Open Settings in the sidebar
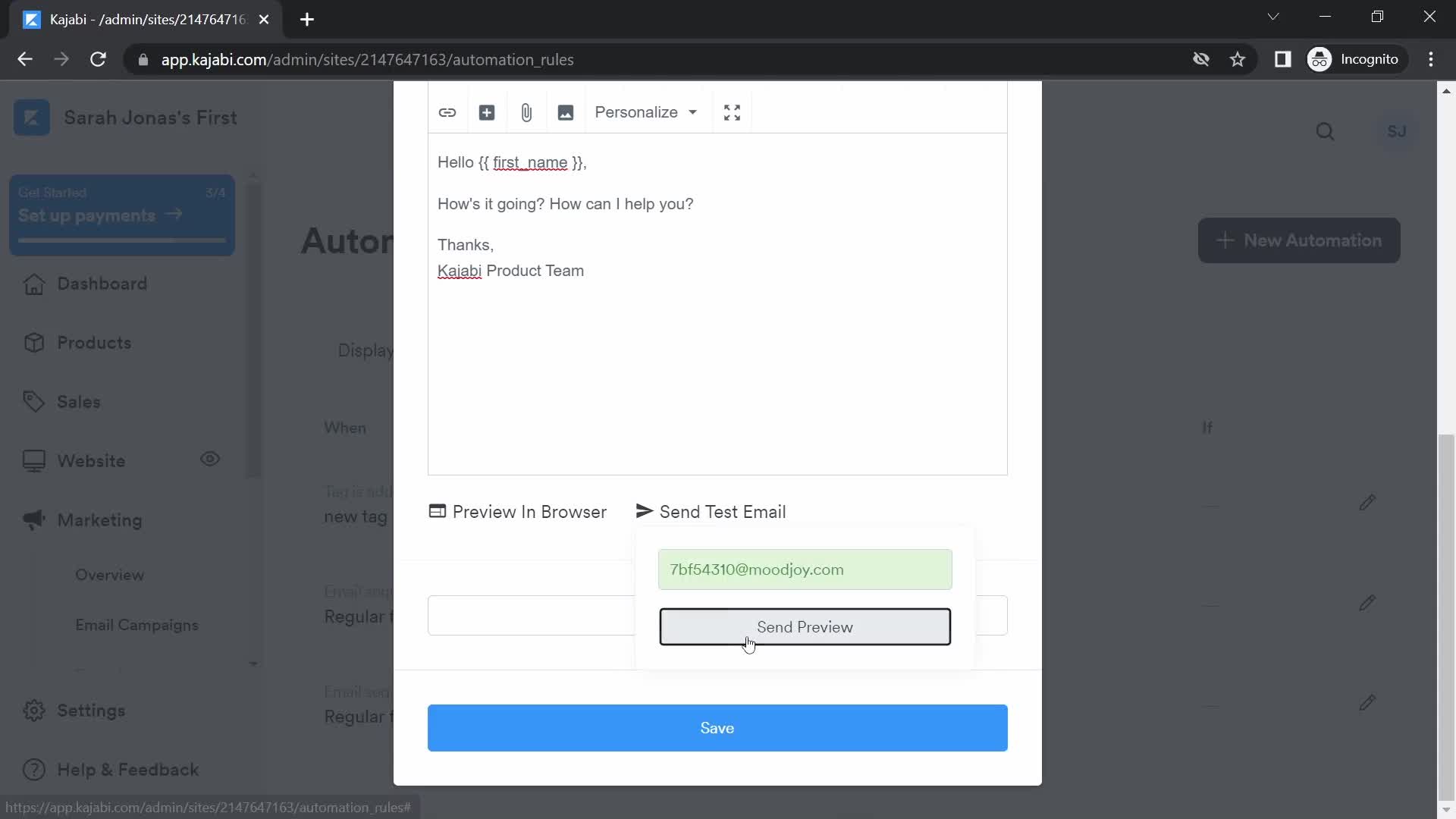This screenshot has width=1456, height=819. coord(91,711)
